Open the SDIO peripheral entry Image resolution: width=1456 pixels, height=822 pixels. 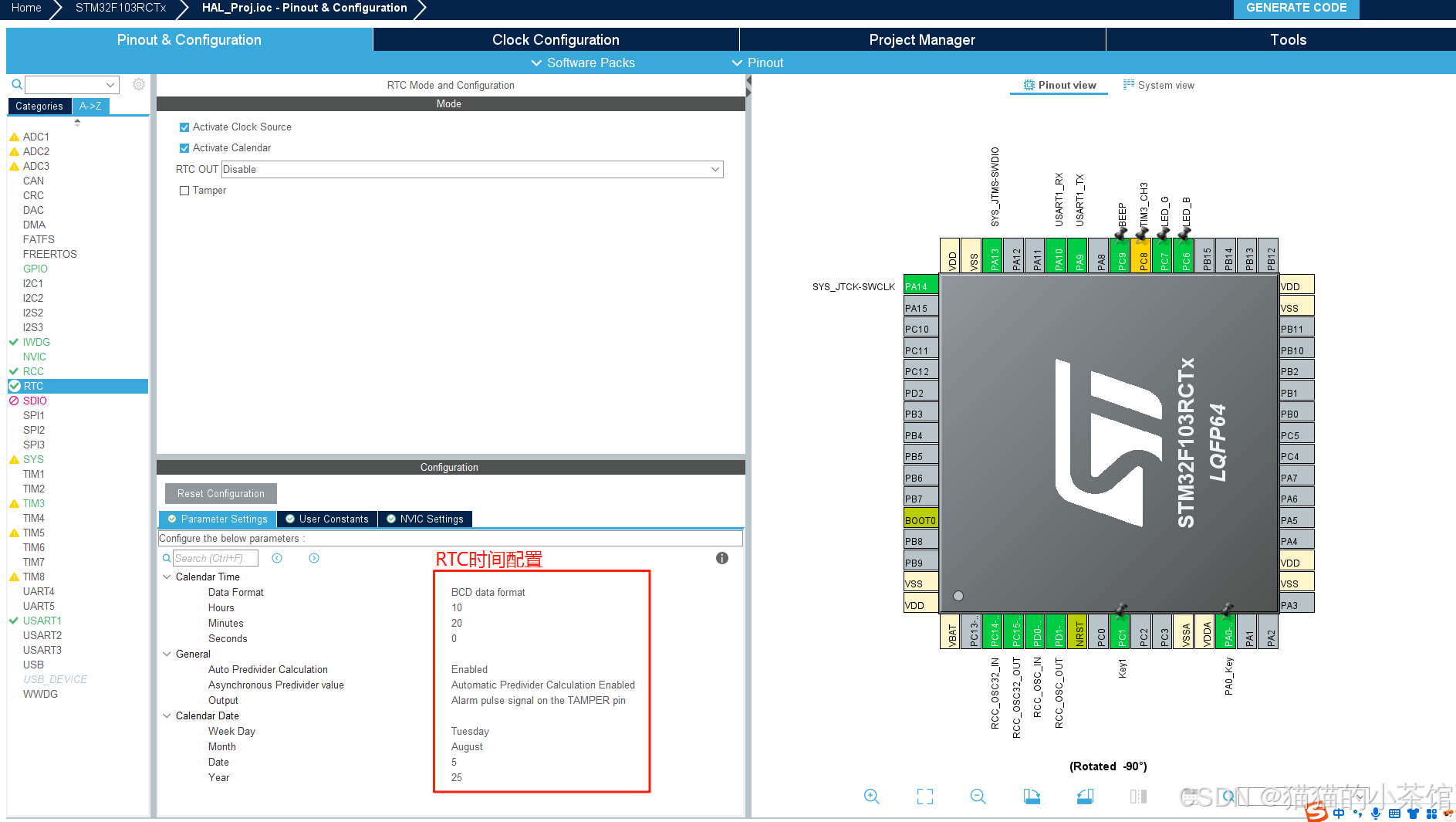coord(35,401)
